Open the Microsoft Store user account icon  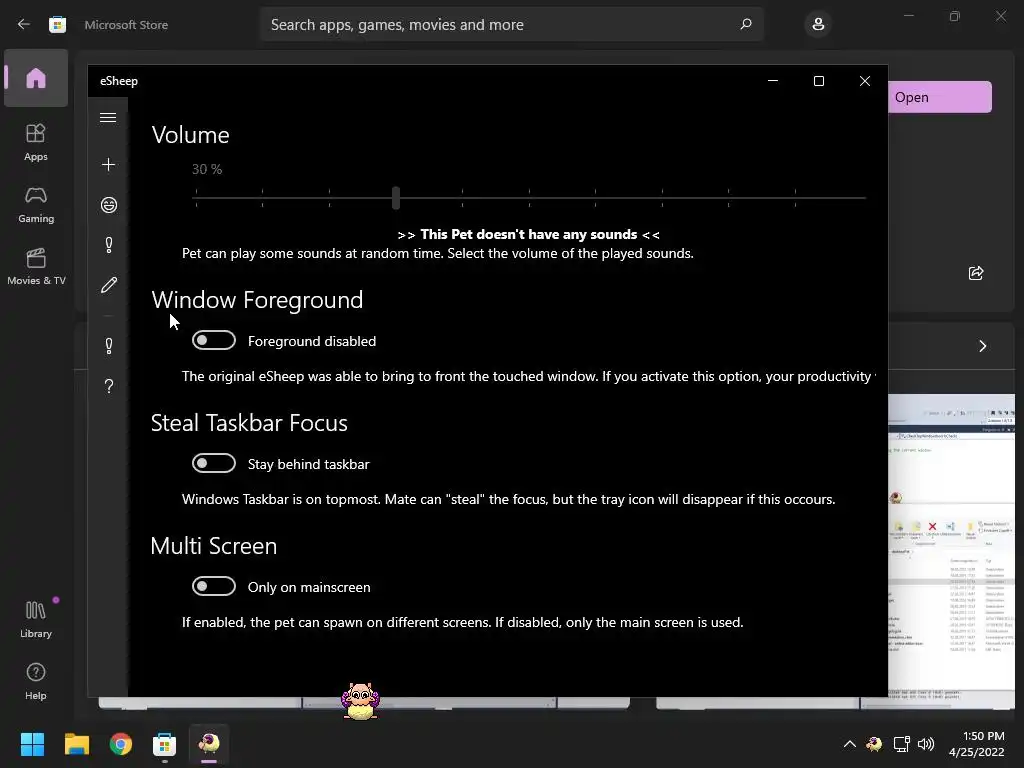click(x=818, y=24)
